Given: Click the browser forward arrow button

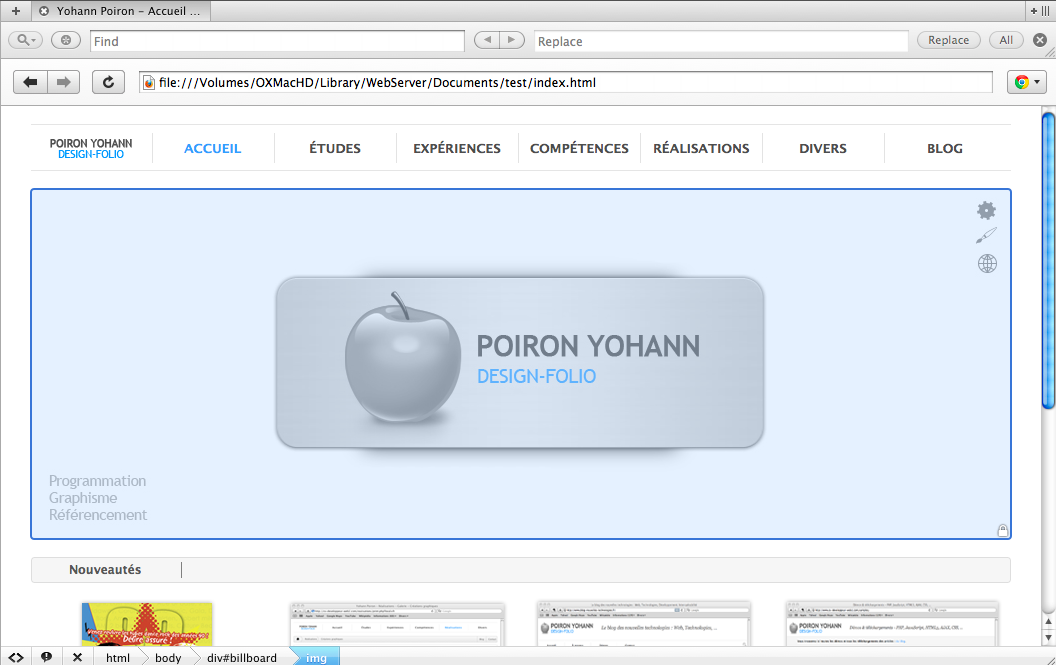Looking at the screenshot, I should [x=63, y=82].
